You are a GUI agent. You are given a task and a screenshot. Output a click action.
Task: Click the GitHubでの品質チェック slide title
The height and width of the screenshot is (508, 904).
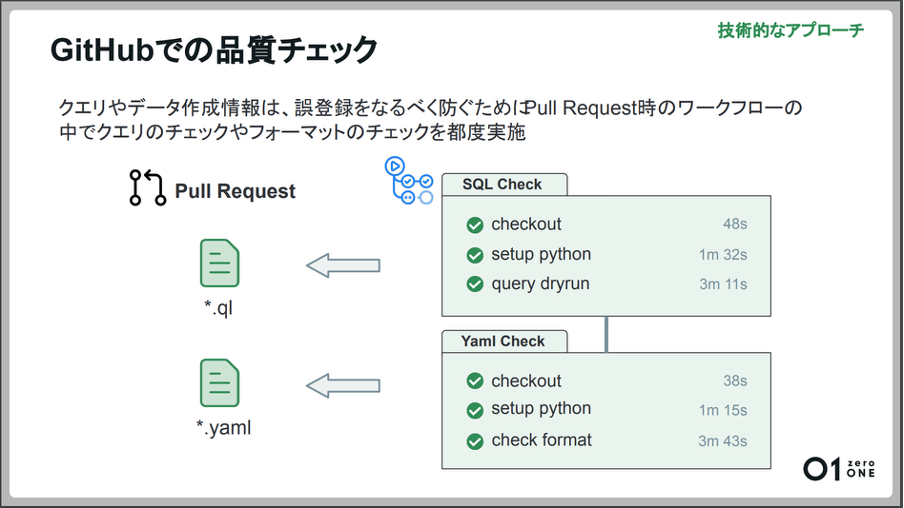[214, 49]
